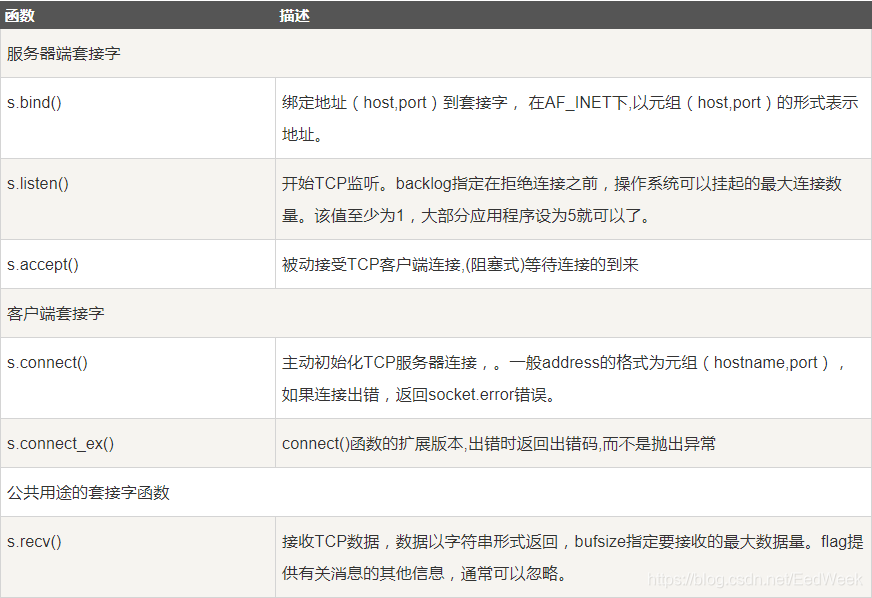The width and height of the screenshot is (872, 598).
Task: Select the s.accept() cell
Action: (138, 264)
